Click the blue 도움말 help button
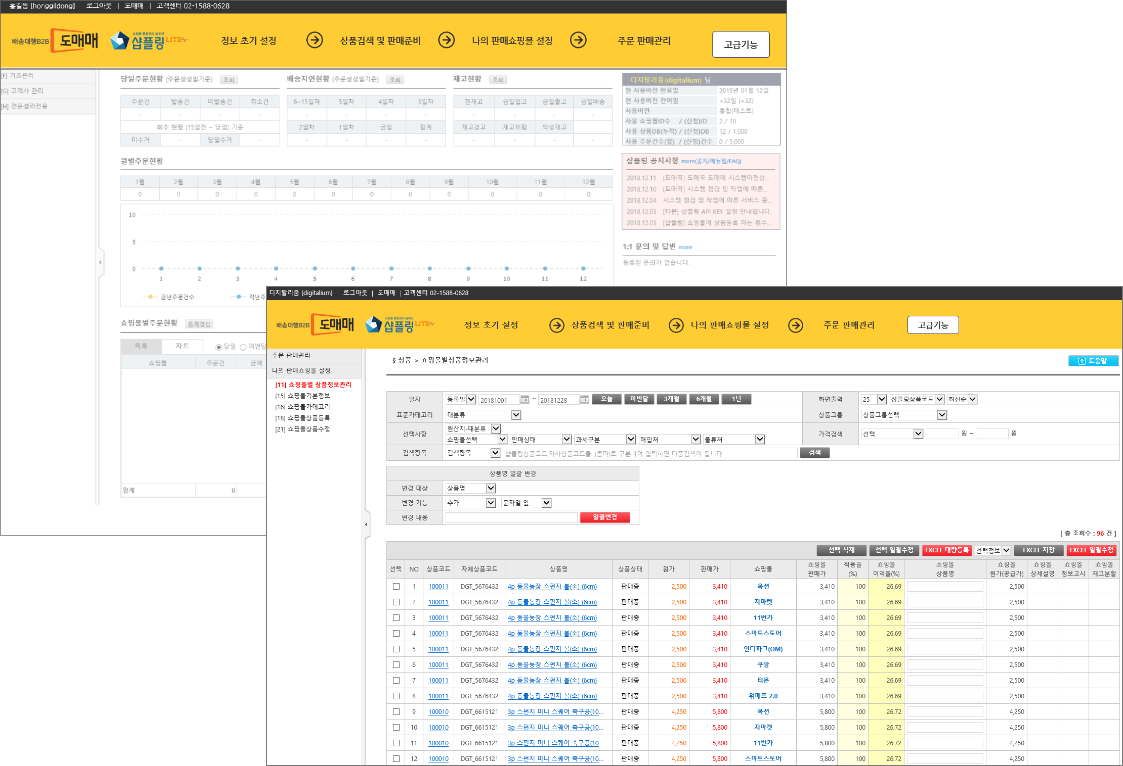 tap(1093, 361)
